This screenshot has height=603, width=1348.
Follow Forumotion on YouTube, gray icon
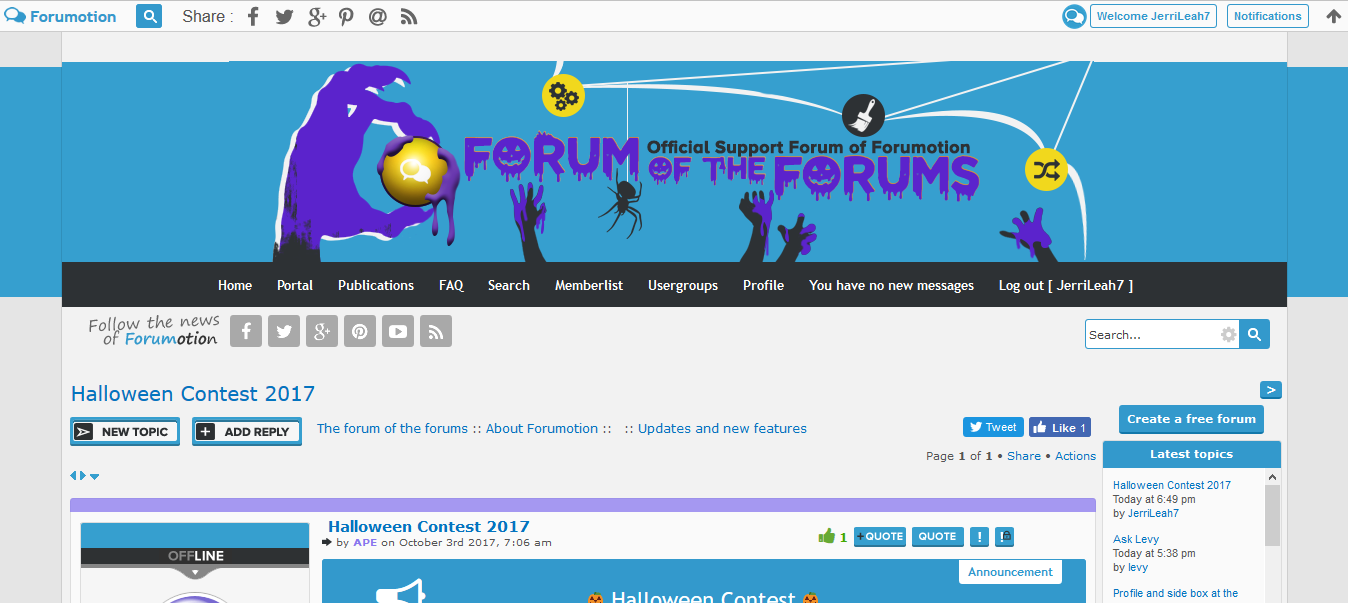pyautogui.click(x=398, y=331)
